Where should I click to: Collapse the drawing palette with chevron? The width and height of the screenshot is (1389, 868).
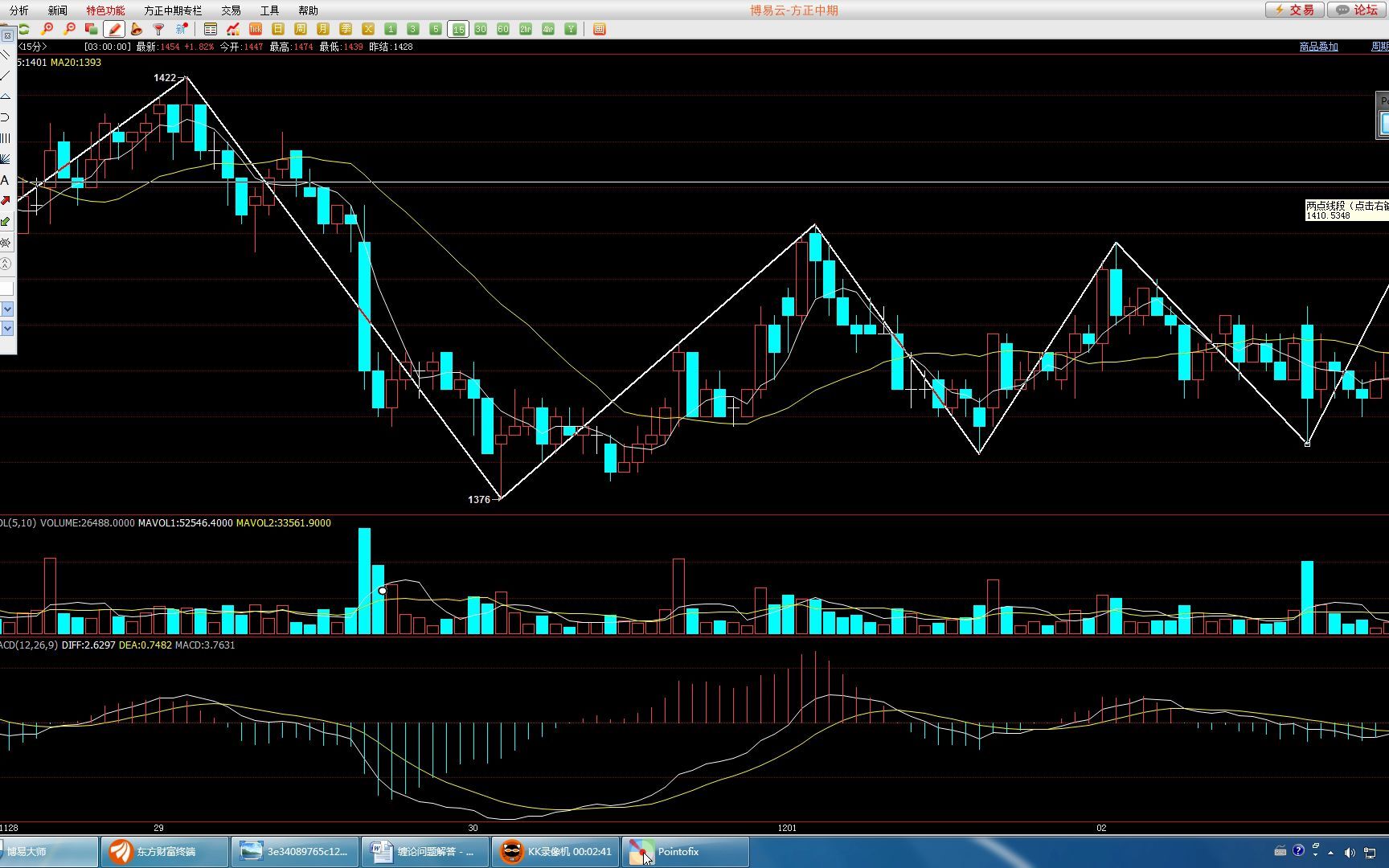point(6,264)
